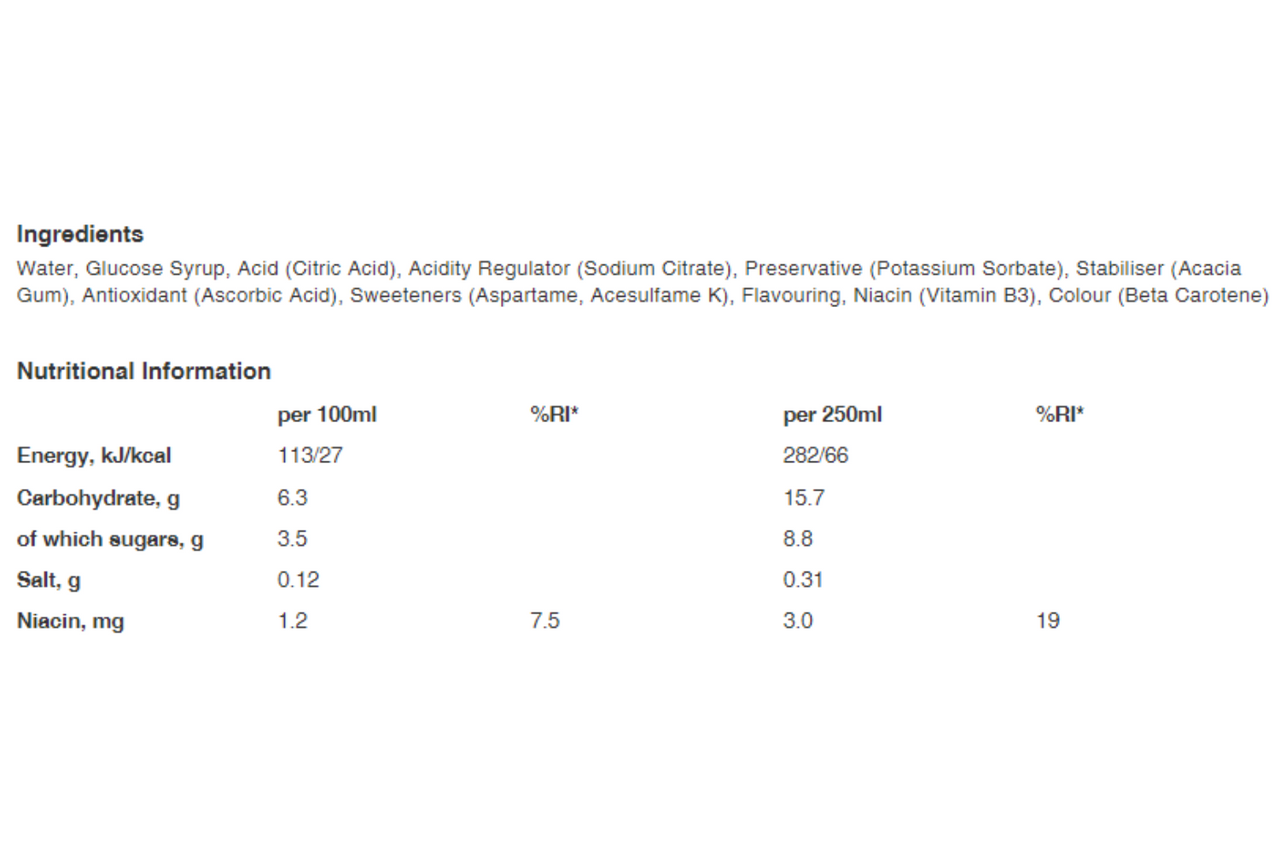
Task: Click the Nutritional Information heading
Action: [x=144, y=371]
